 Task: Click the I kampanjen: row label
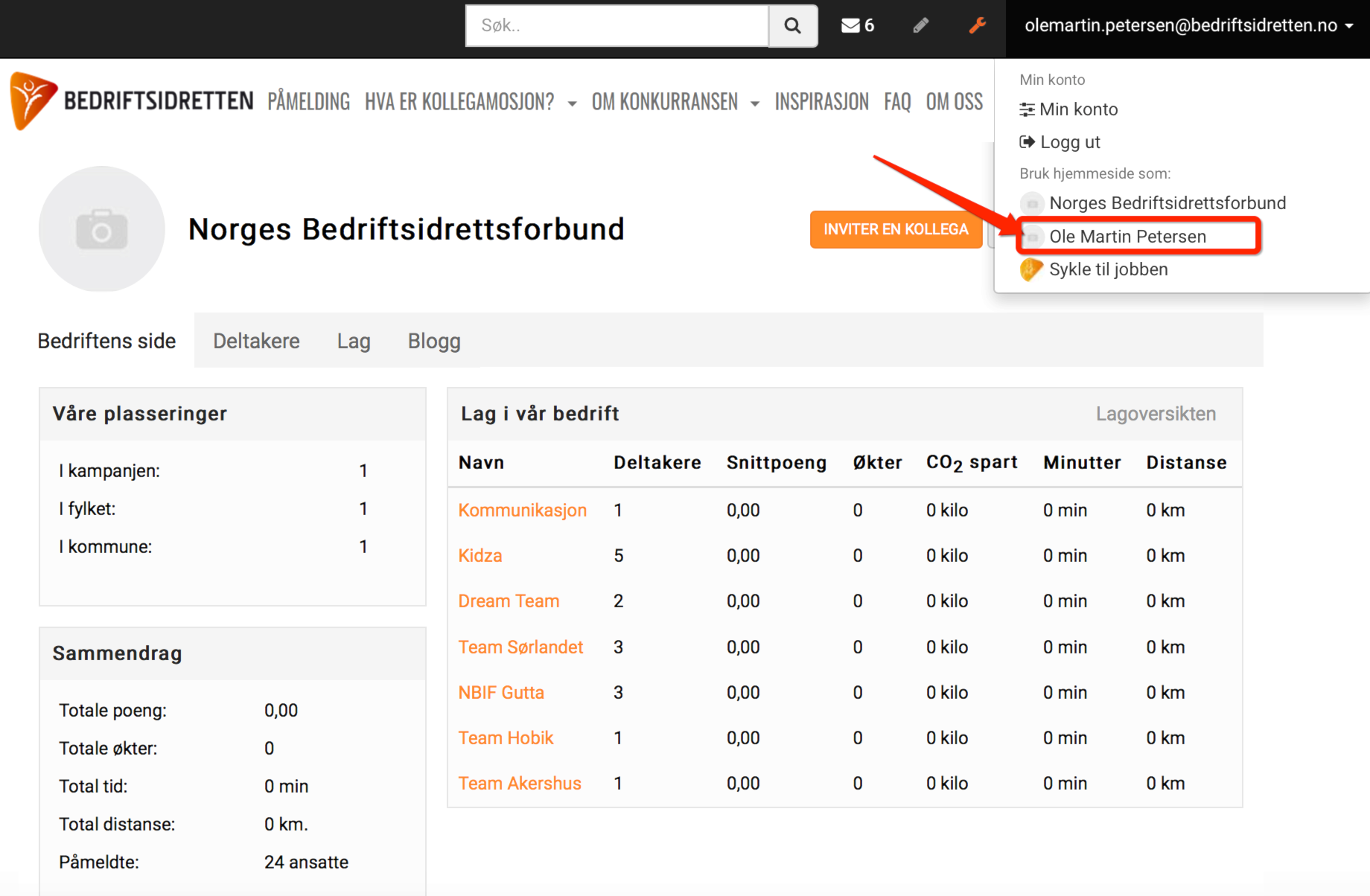tap(109, 471)
